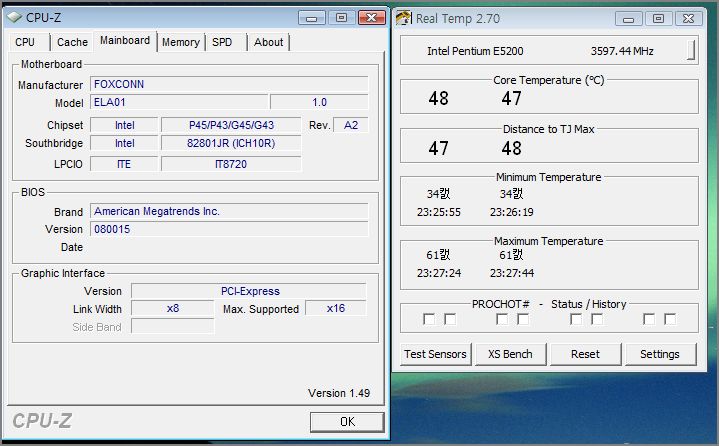The height and width of the screenshot is (446, 719).
Task: Close the Real Temp 2.70 window
Action: coord(688,19)
